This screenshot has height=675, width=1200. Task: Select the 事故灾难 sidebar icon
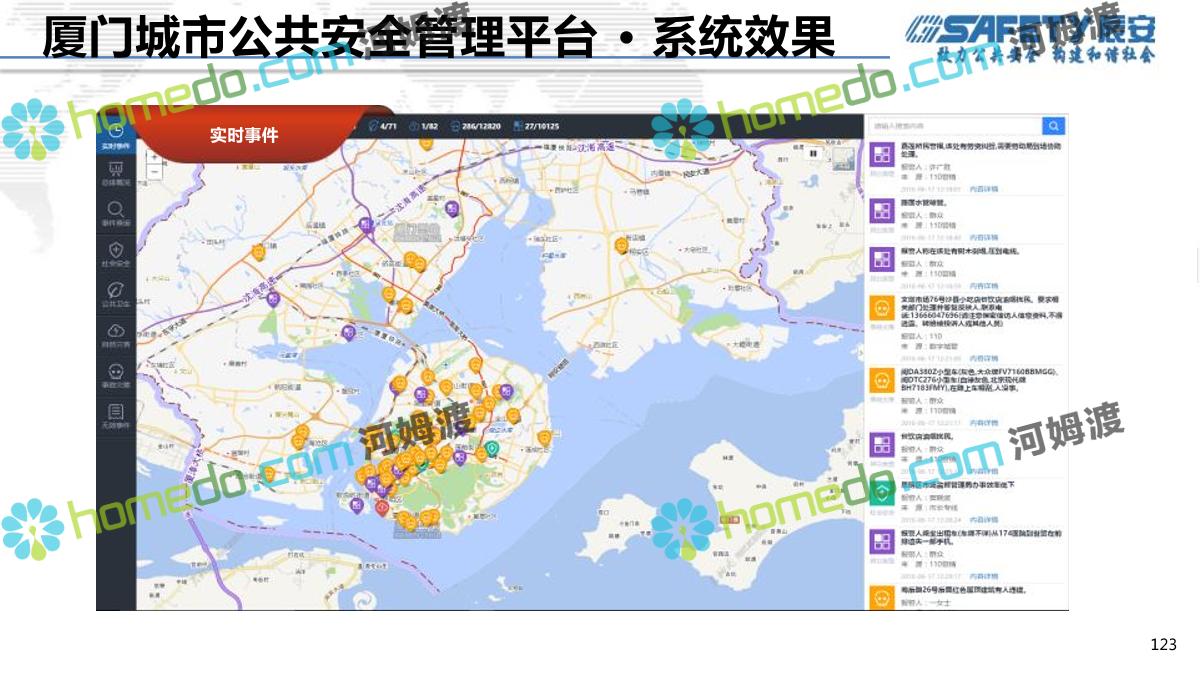tap(116, 374)
